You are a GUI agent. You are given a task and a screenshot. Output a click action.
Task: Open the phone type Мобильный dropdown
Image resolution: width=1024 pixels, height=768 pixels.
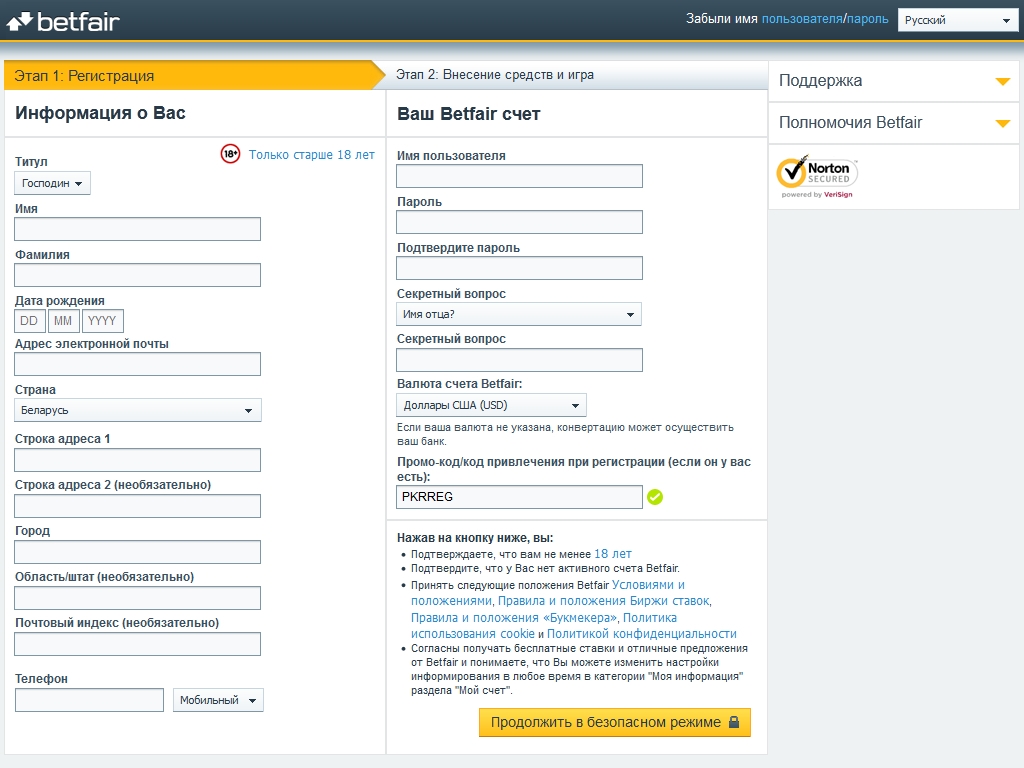pyautogui.click(x=218, y=700)
